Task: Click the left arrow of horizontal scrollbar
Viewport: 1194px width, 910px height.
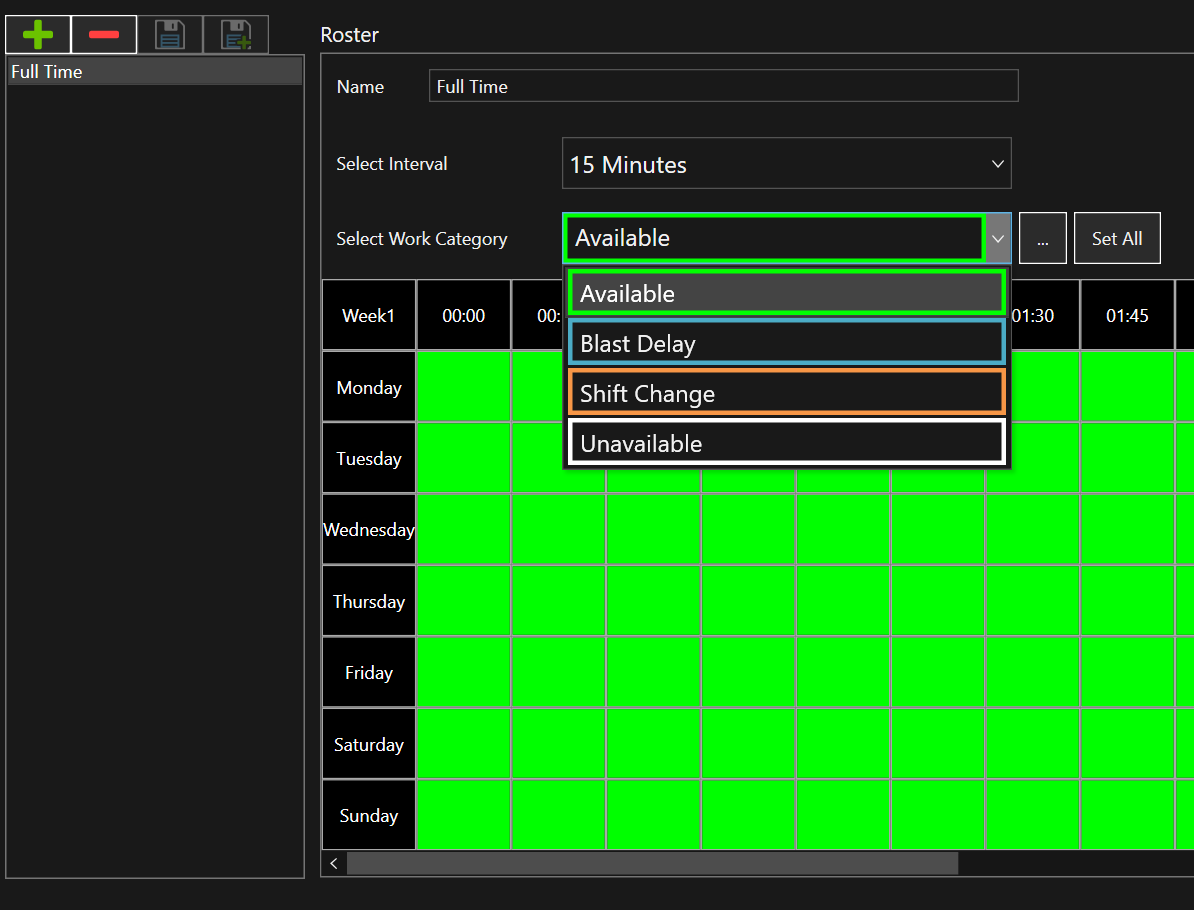Action: click(x=334, y=863)
